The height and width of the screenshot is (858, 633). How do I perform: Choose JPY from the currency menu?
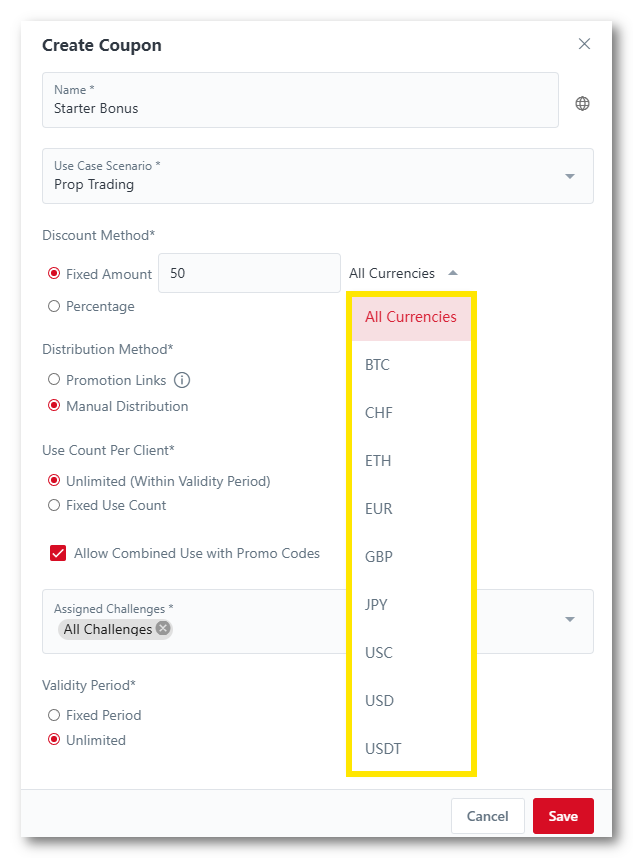376,605
